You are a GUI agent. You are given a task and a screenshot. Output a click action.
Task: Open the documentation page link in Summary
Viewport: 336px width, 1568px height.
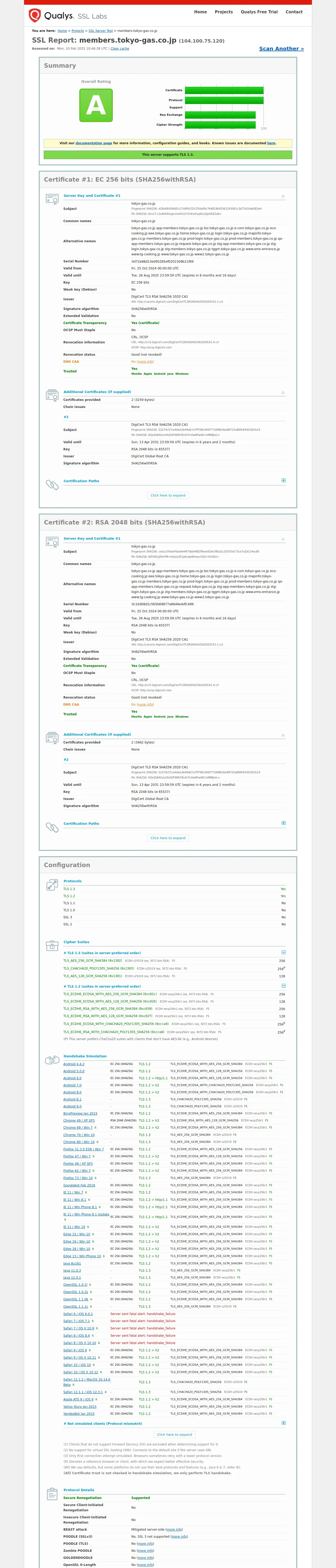94,143
